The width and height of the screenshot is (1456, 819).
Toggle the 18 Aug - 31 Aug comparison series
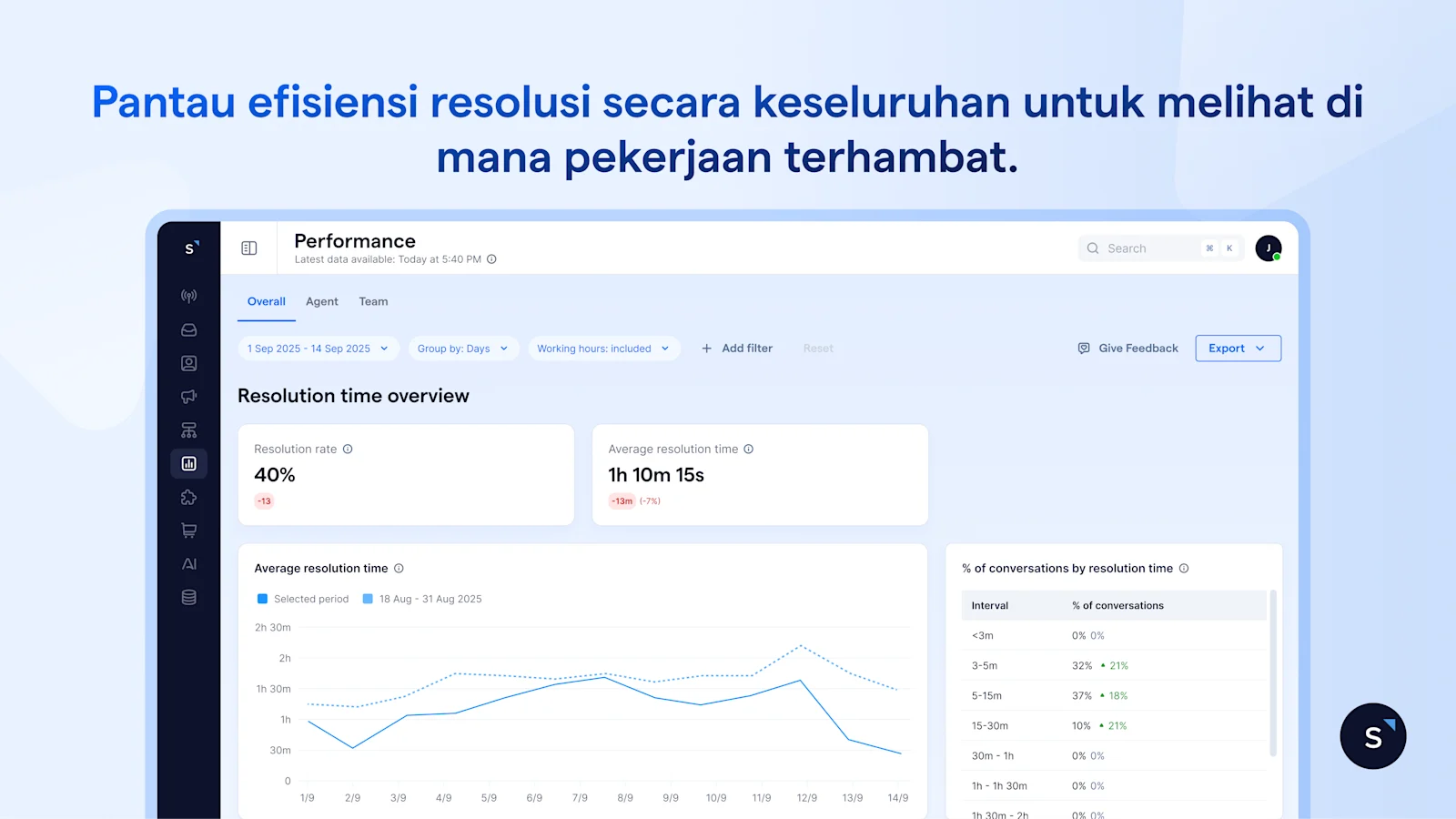coord(421,599)
